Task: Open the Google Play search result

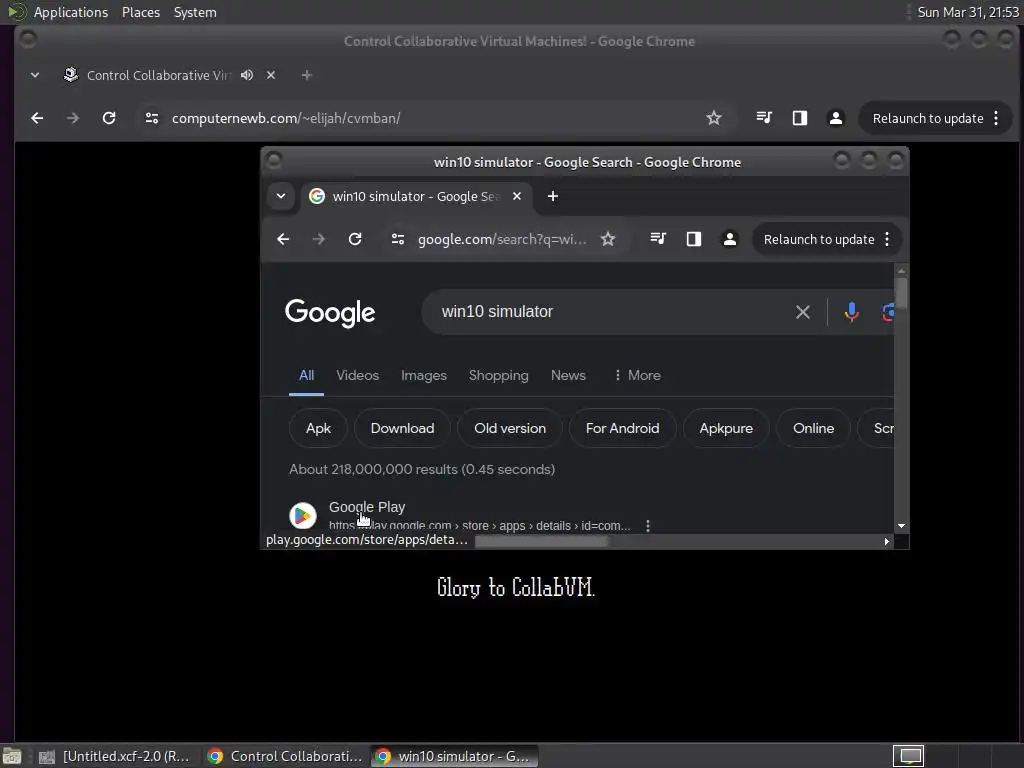Action: point(367,507)
